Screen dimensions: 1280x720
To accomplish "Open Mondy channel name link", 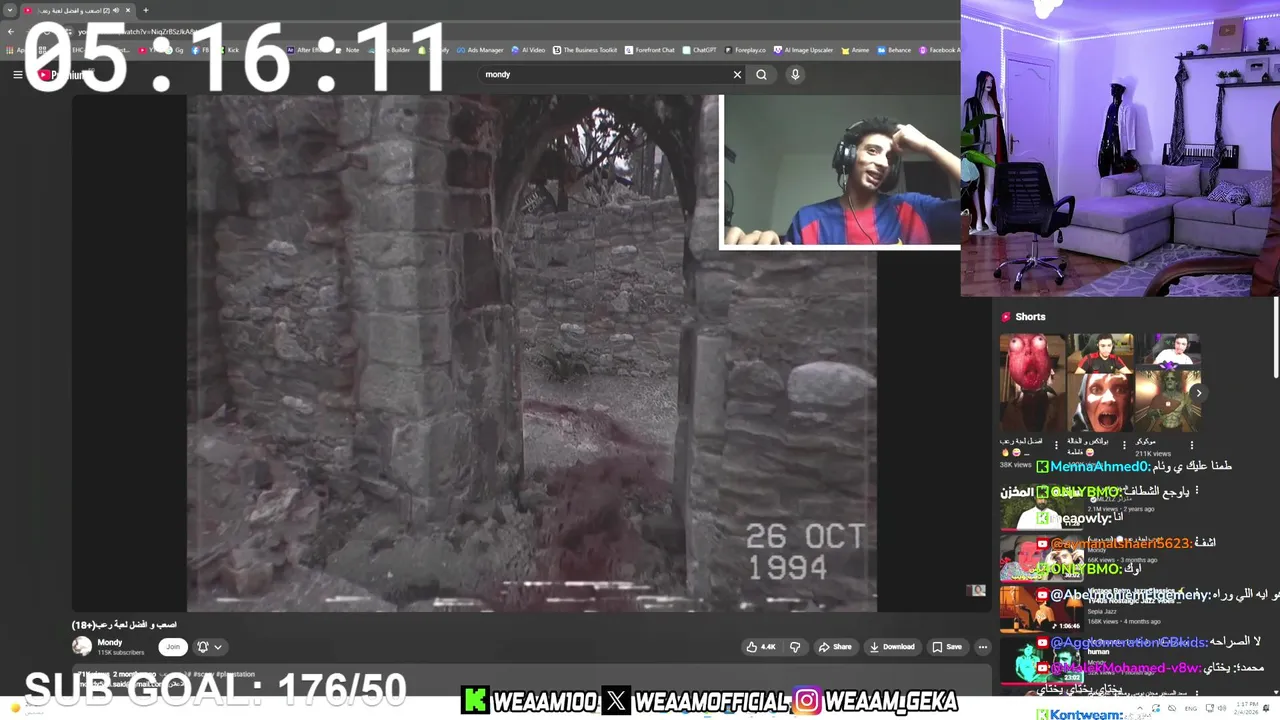I will [110, 642].
